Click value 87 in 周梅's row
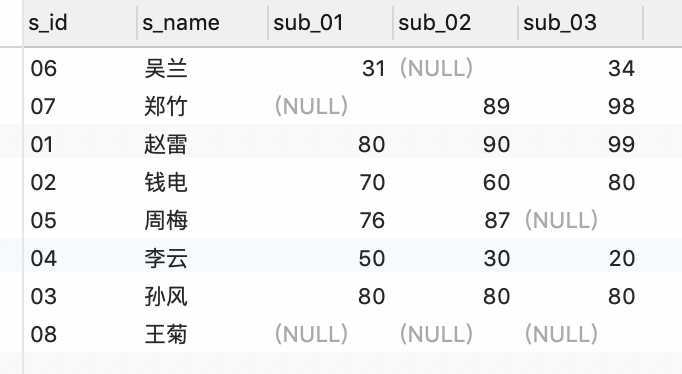This screenshot has height=374, width=682. click(497, 220)
